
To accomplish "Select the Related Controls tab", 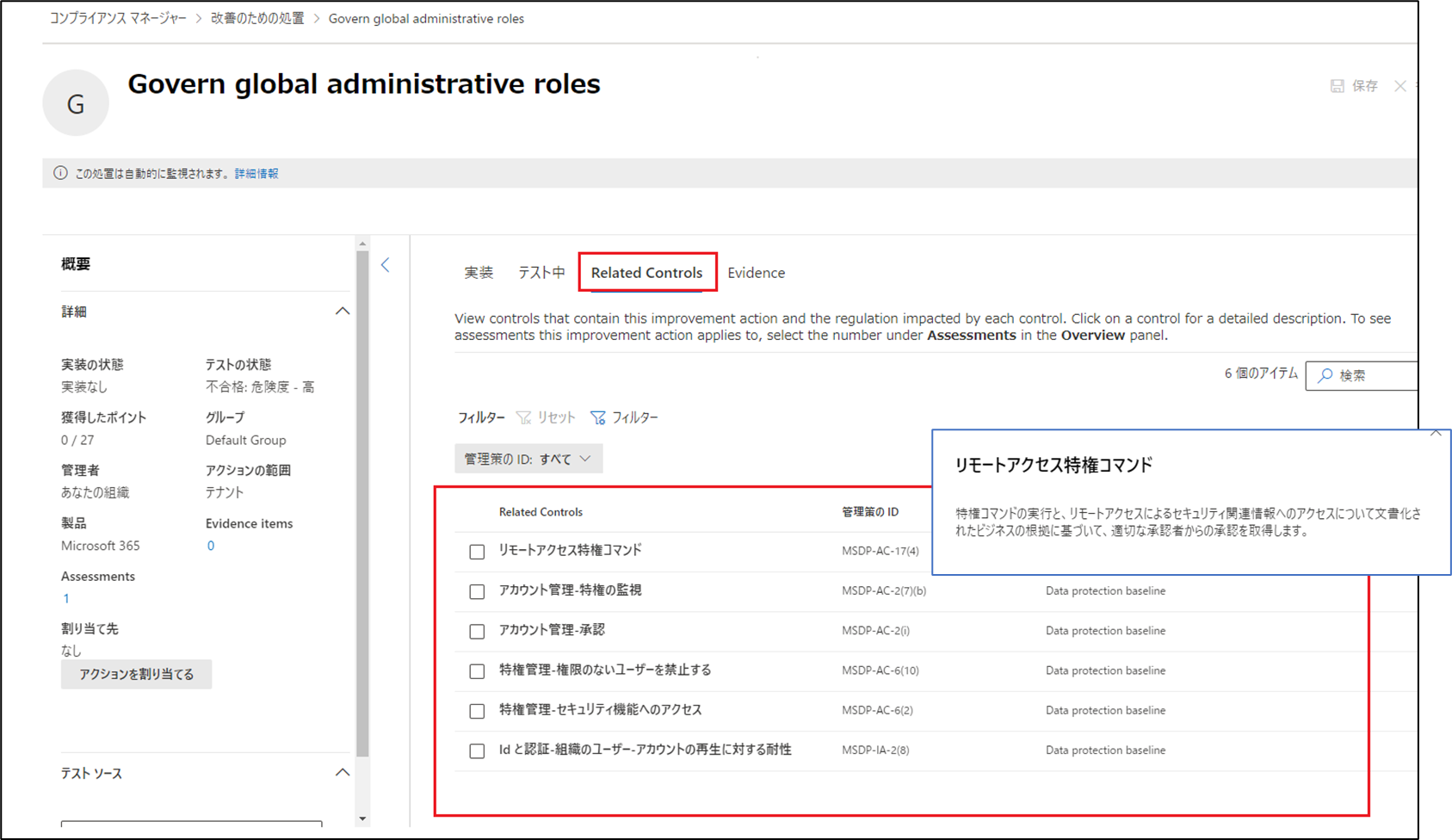I will 646,273.
